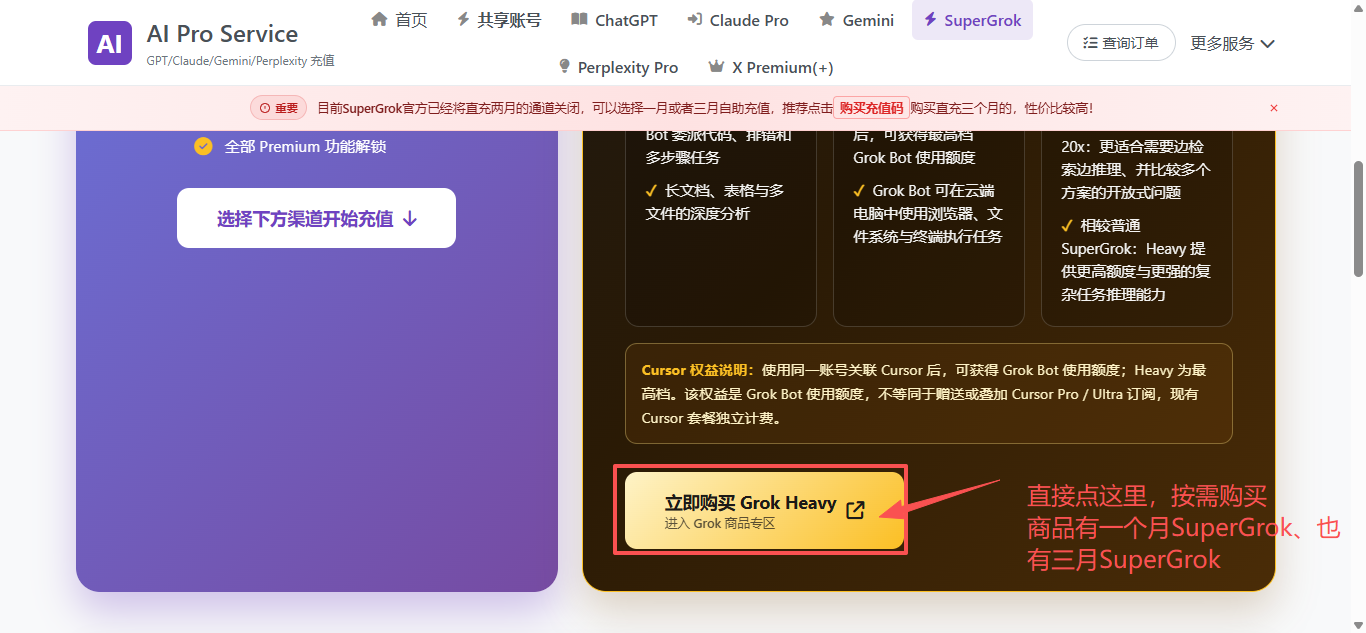Click the Grok Bot 可在云端电脑 bullet text
Image resolution: width=1366 pixels, height=633 pixels.
(928, 214)
